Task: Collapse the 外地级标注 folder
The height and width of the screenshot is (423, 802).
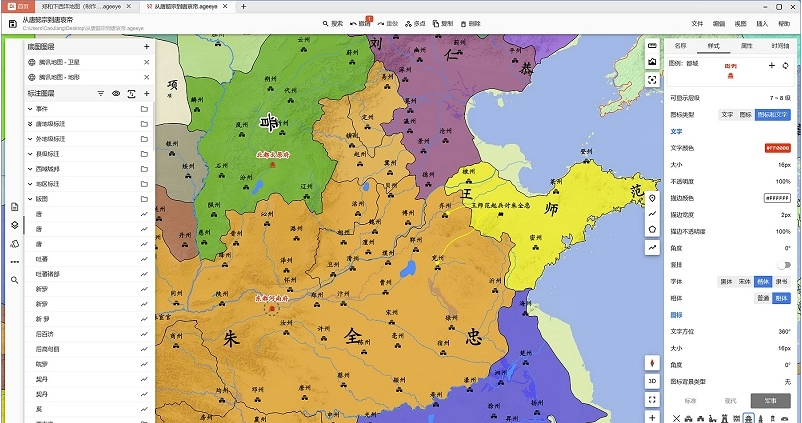Action: tap(30, 139)
